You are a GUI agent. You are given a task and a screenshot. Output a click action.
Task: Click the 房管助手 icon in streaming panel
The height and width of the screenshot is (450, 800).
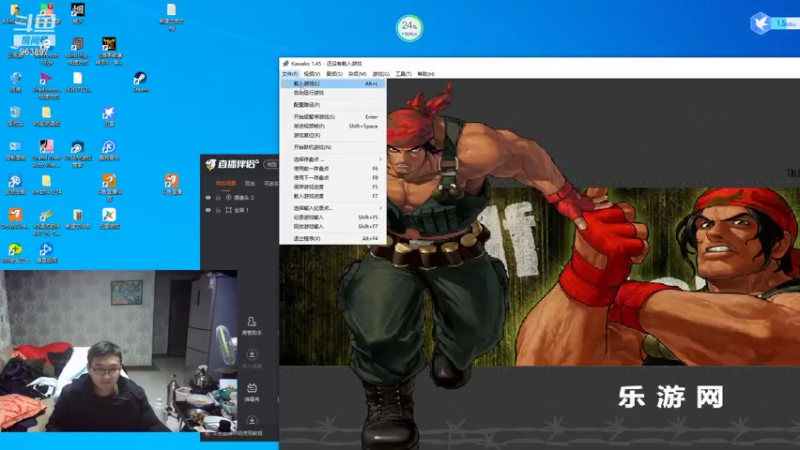[252, 325]
